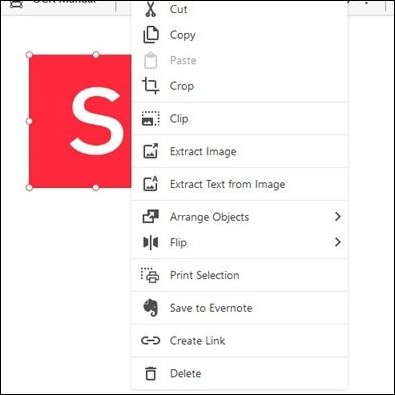The height and width of the screenshot is (395, 395).
Task: Expand the Flip submenu chevron
Action: pyautogui.click(x=338, y=242)
